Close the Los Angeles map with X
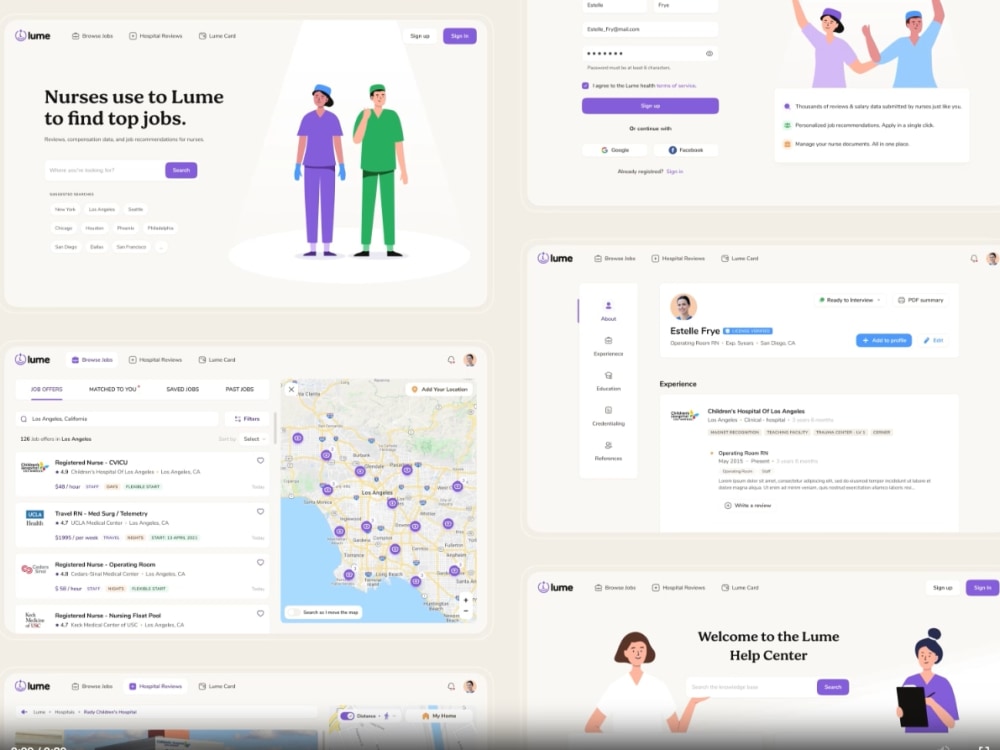The image size is (1000, 750). coord(291,389)
